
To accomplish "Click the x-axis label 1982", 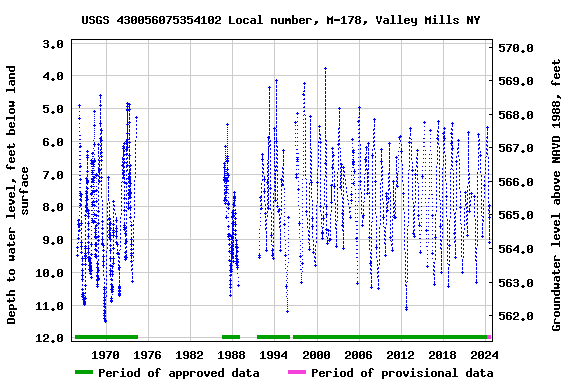I will point(190,355).
